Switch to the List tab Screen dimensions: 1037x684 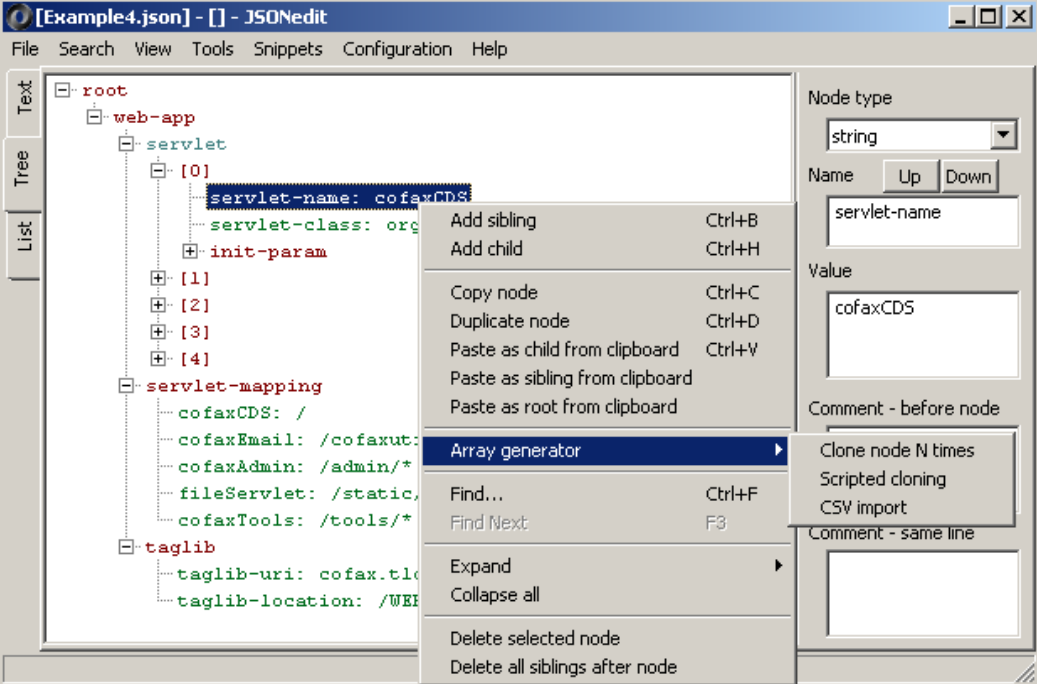tap(23, 226)
